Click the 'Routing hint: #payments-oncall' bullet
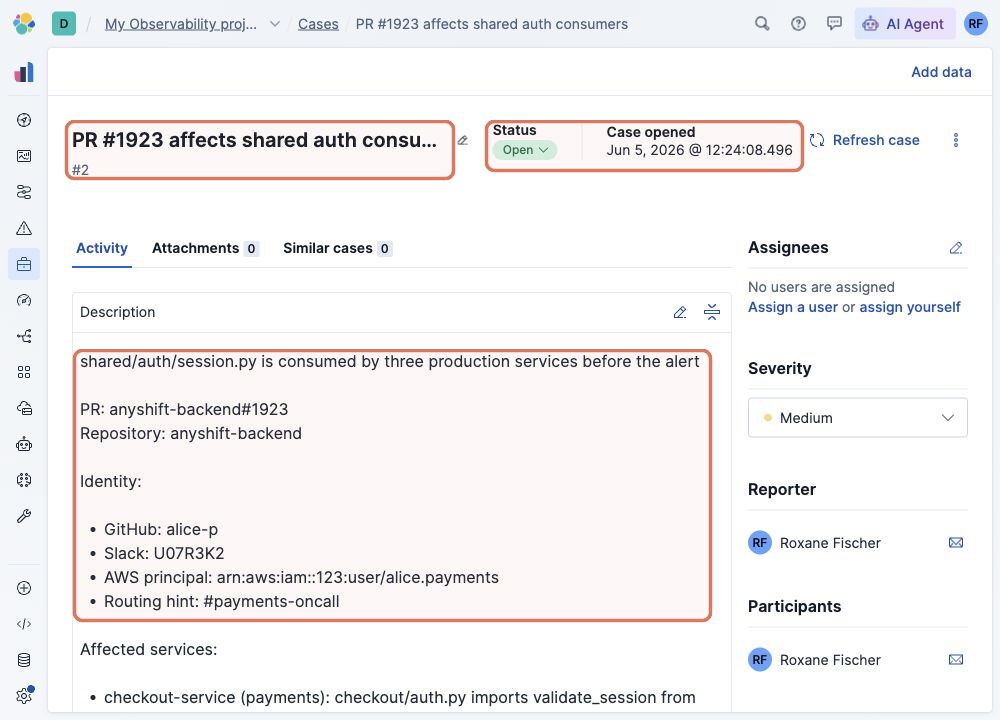The height and width of the screenshot is (720, 1000). [221, 601]
